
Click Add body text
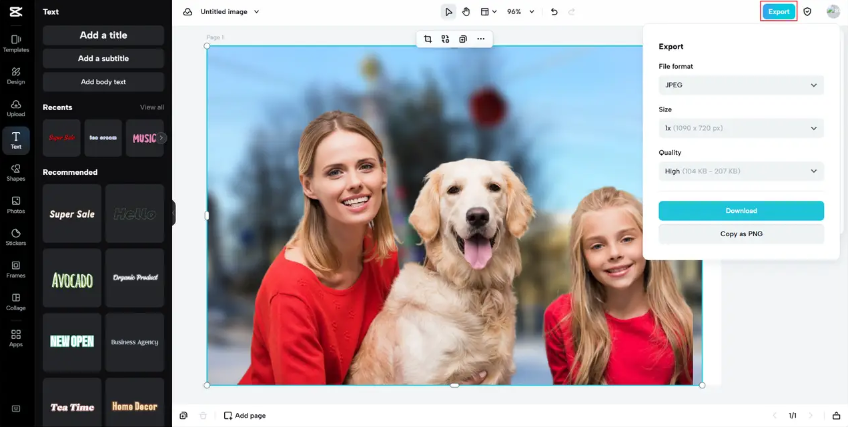coord(103,82)
